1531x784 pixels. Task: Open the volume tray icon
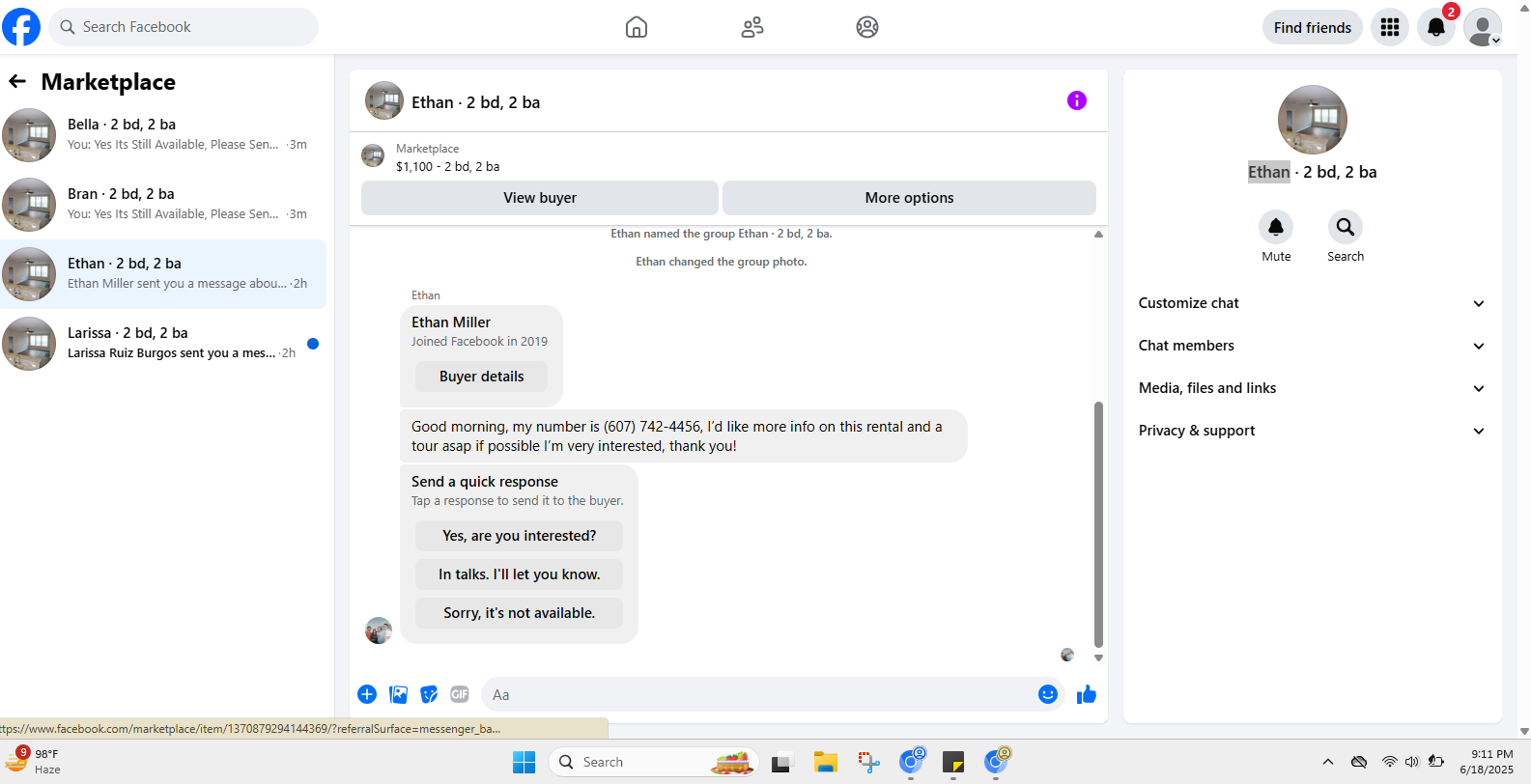pos(1412,762)
